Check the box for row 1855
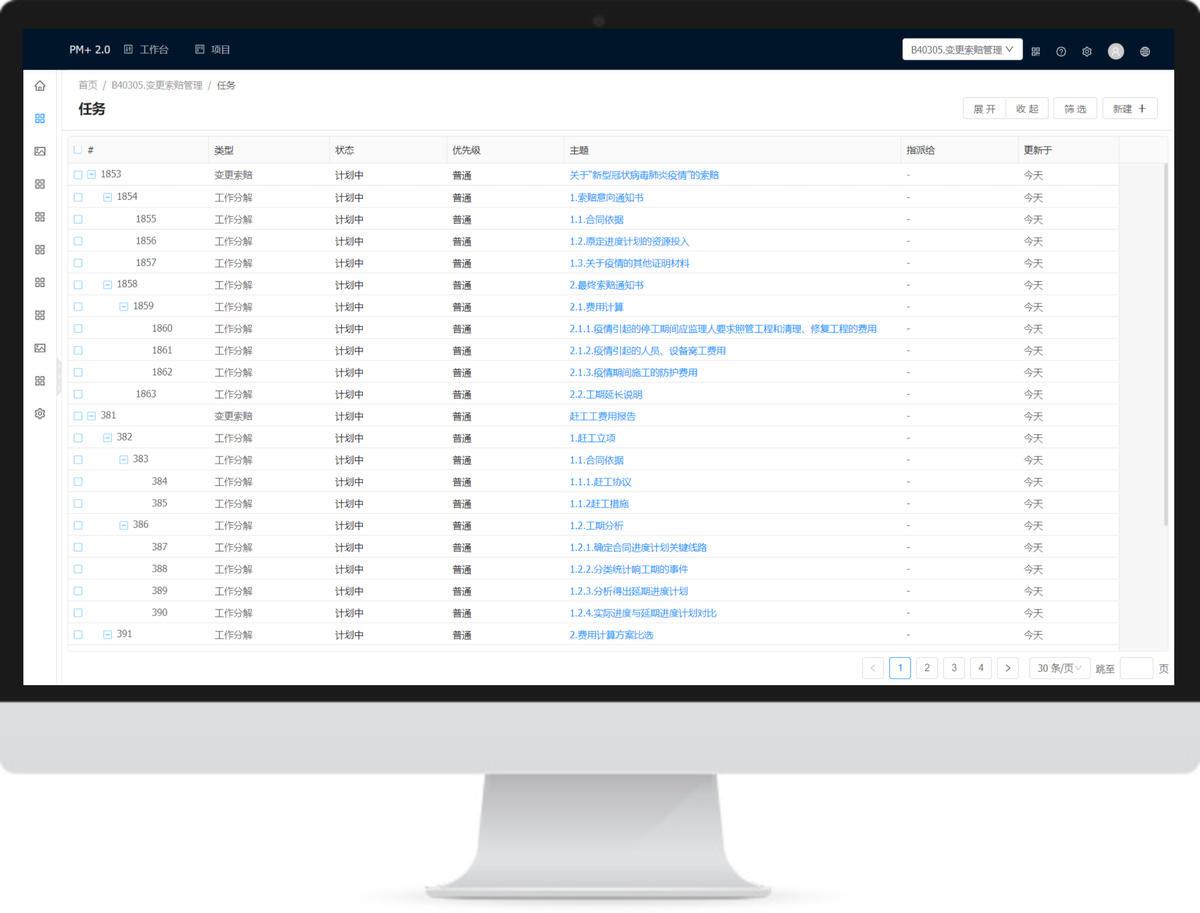Screen dimensions: 1200x913 78,219
